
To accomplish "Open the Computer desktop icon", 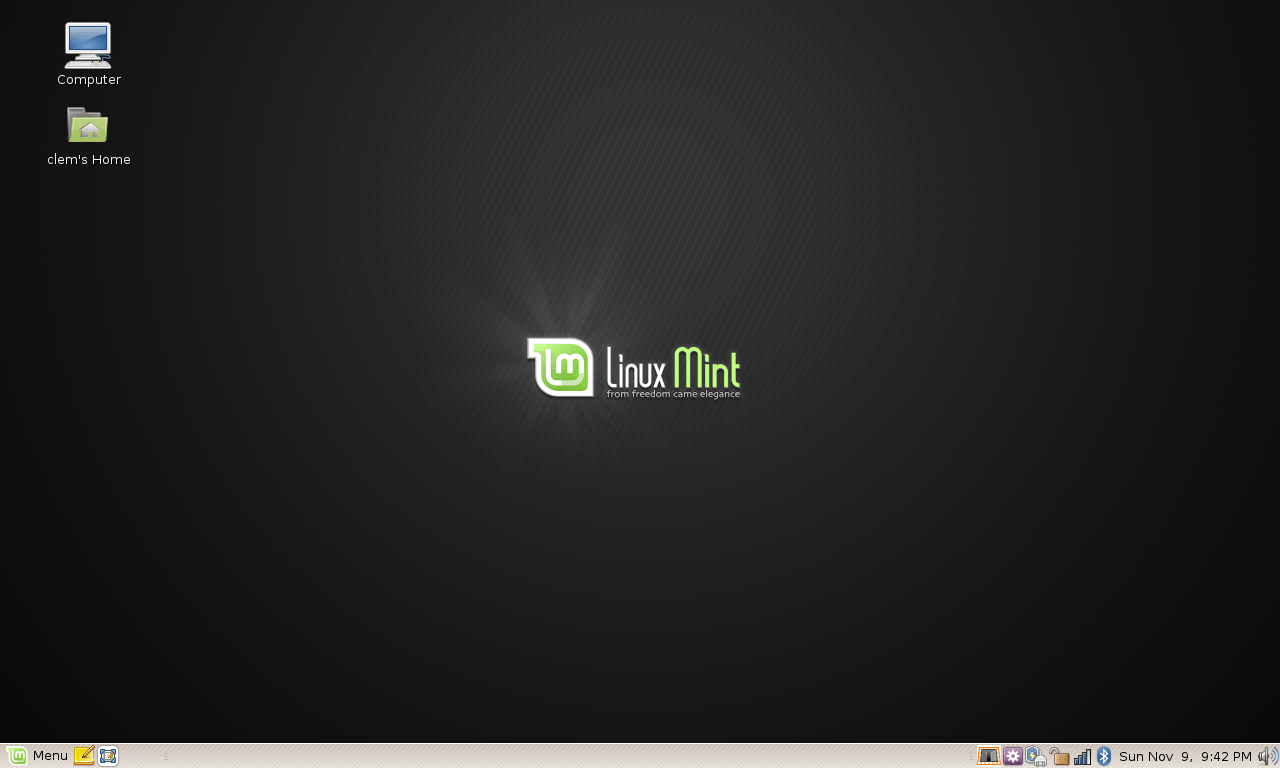I will click(88, 45).
